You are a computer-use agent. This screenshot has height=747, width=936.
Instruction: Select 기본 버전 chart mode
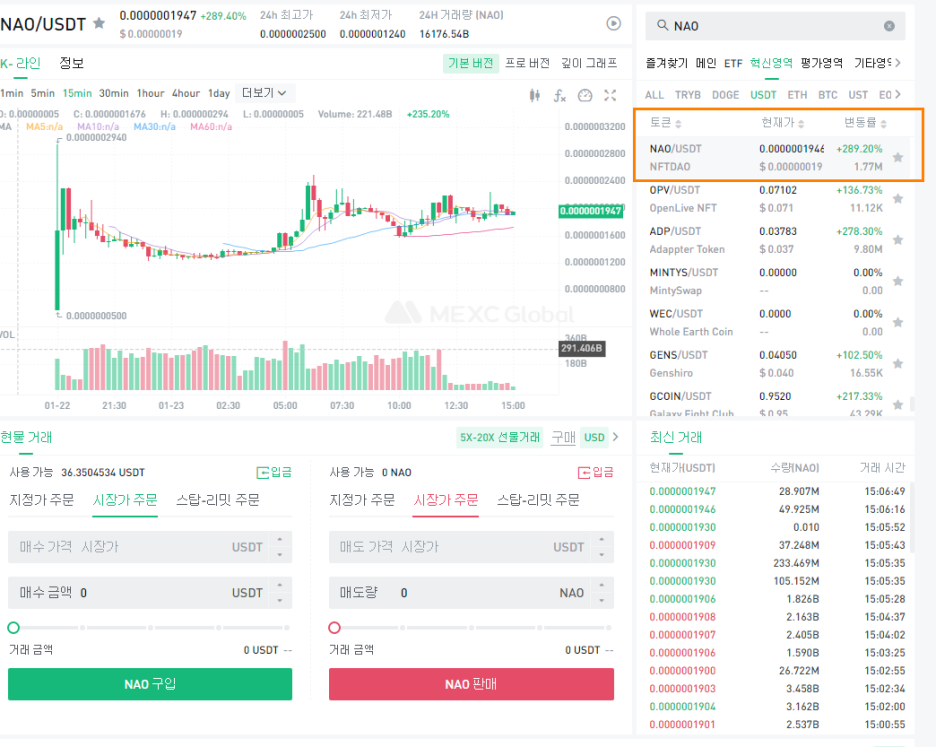pyautogui.click(x=470, y=63)
